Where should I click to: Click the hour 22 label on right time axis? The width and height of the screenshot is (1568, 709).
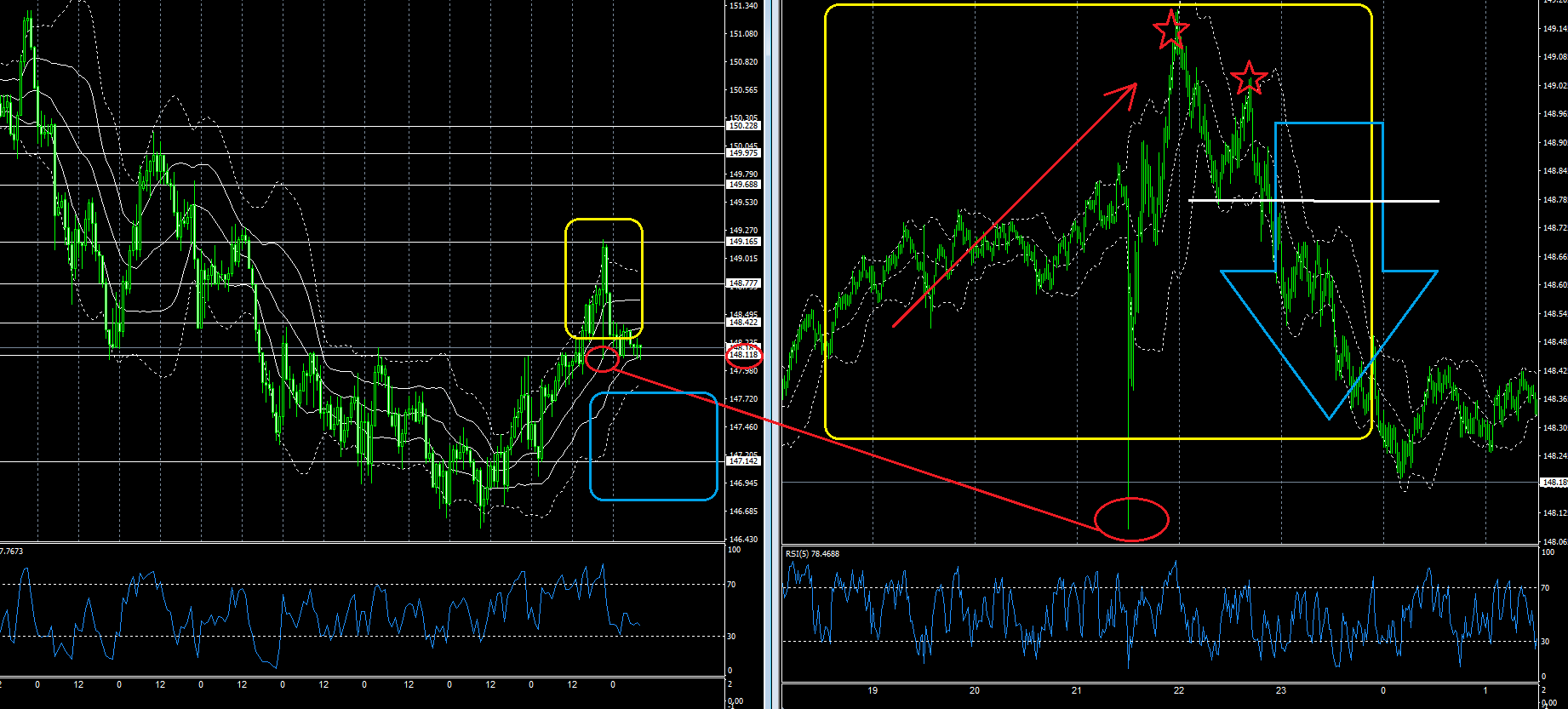(x=1179, y=690)
